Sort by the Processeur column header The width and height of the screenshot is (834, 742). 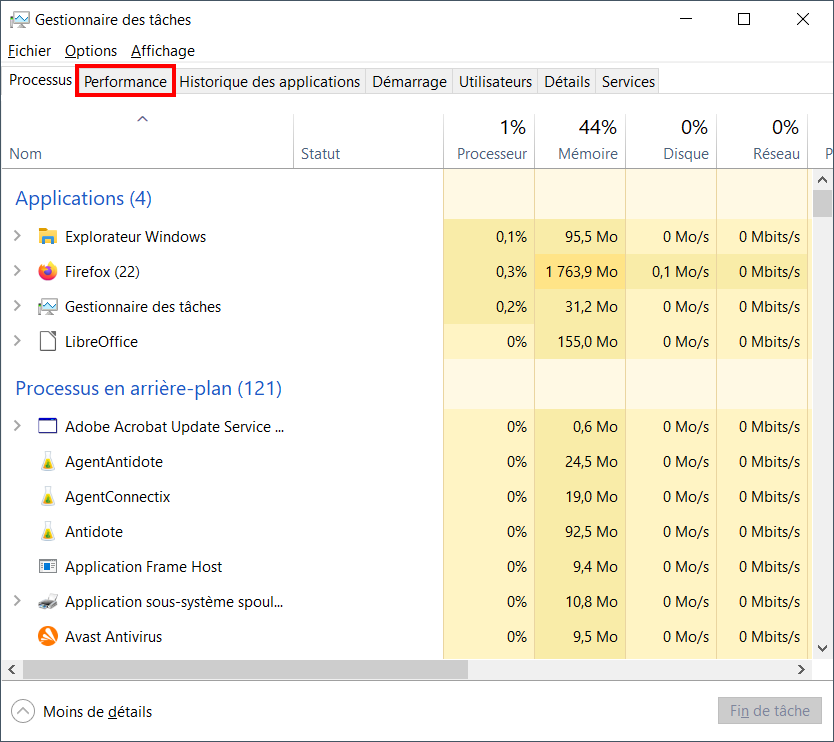pos(489,141)
